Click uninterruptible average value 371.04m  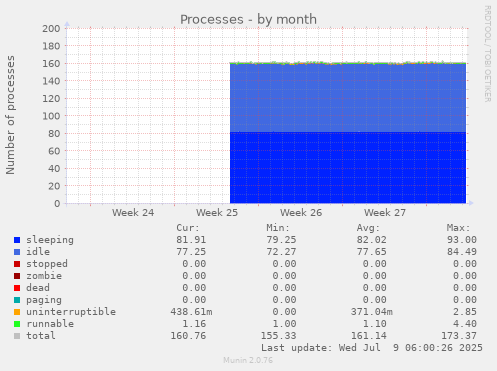[372, 312]
